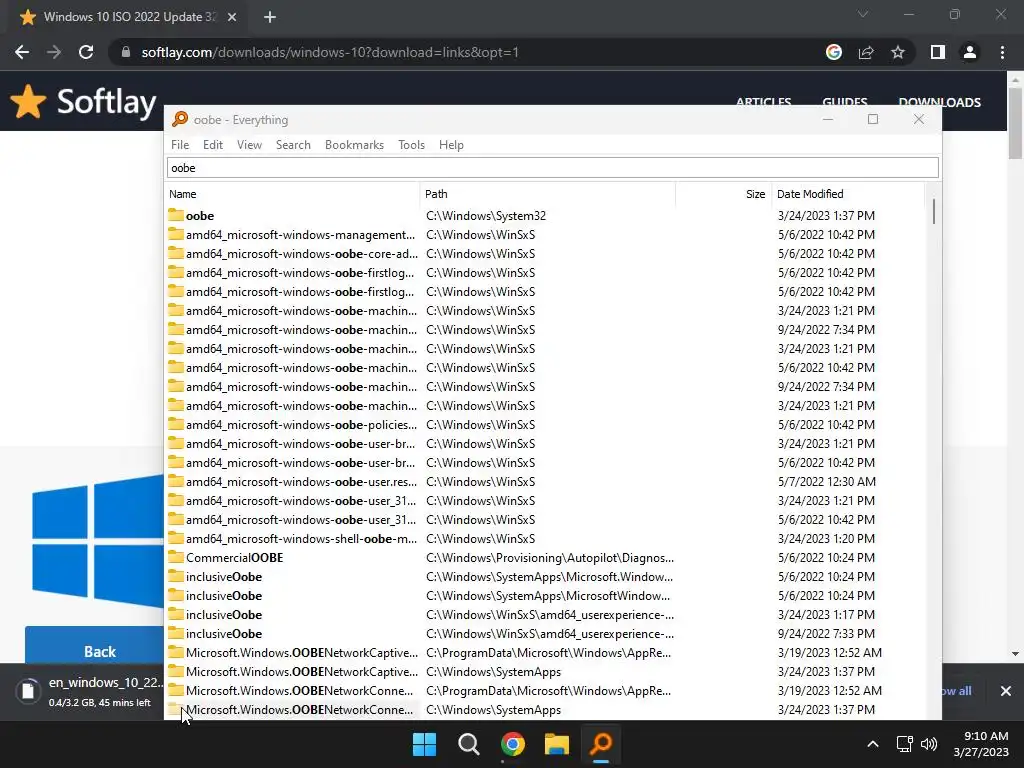Open a new Chrome tab
Viewport: 1024px width, 768px height.
pyautogui.click(x=270, y=17)
